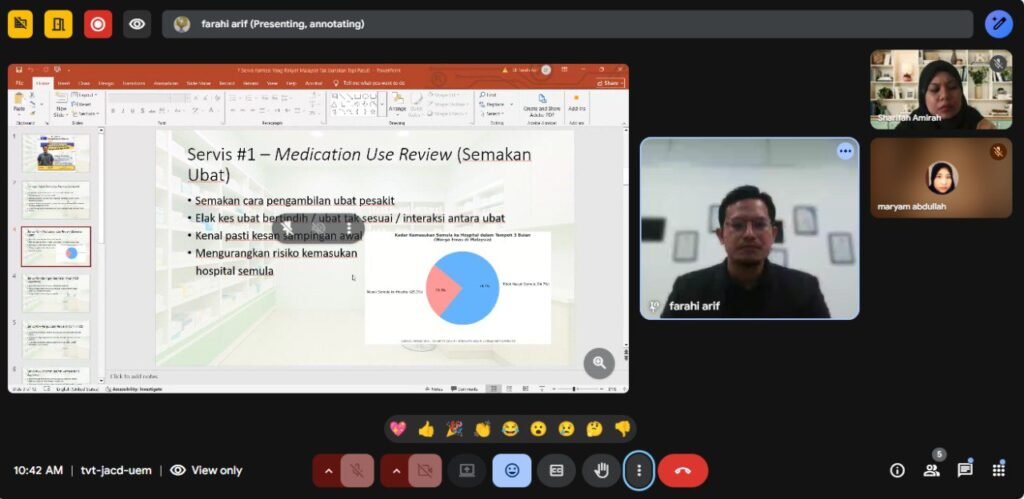Send a thumbs up reaction
The image size is (1024, 499).
(x=426, y=429)
